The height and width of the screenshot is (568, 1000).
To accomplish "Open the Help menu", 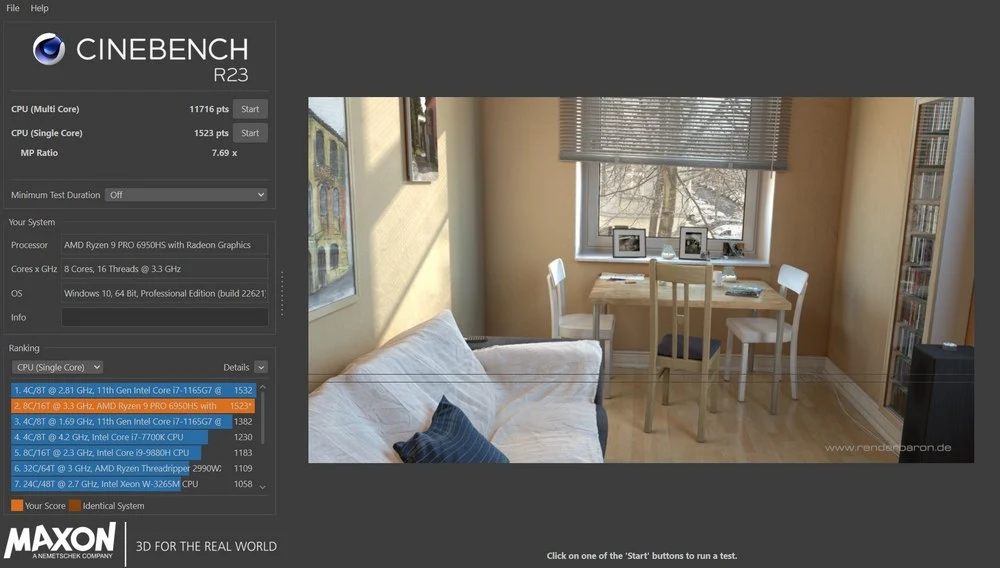I will coord(40,8).
